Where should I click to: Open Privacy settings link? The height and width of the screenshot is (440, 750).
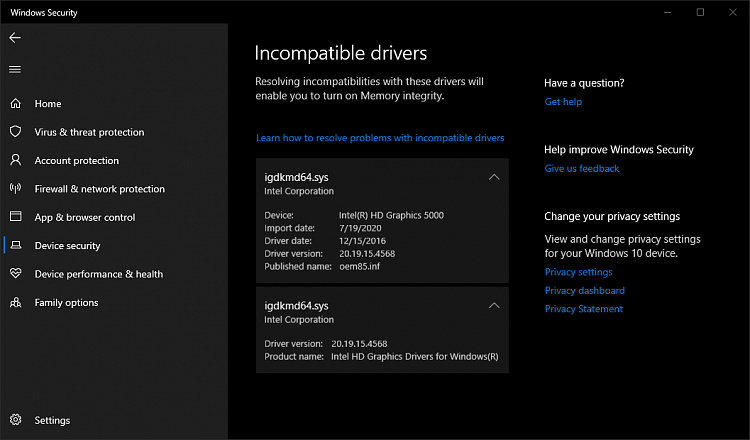coord(578,272)
